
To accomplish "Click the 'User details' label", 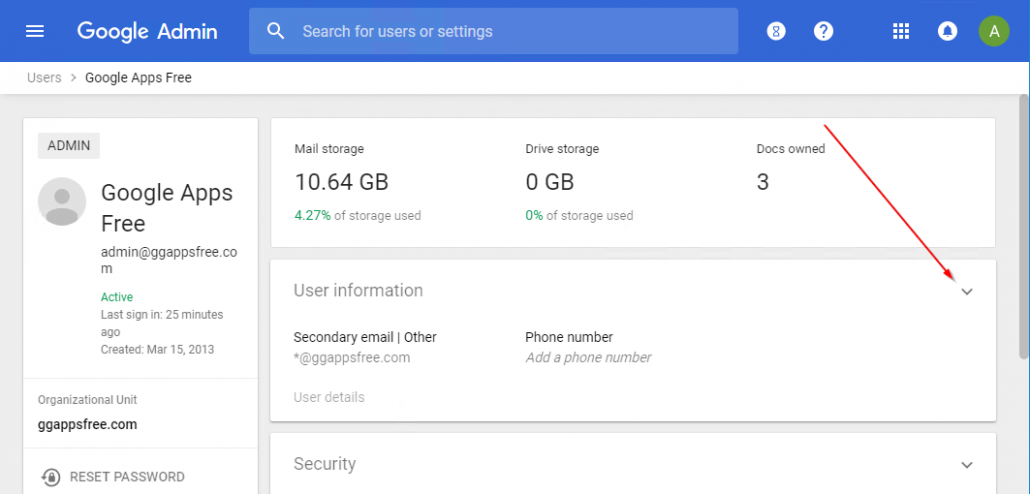I will tap(329, 397).
